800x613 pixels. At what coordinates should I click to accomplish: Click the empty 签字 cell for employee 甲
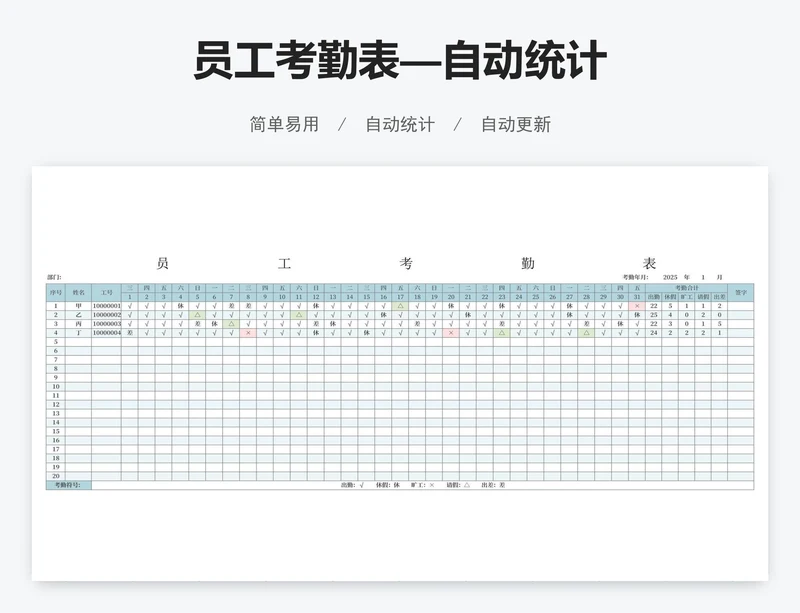740,306
